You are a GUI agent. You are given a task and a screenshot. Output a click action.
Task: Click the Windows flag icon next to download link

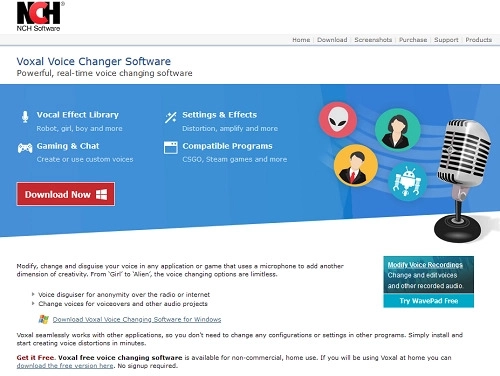coord(43,319)
